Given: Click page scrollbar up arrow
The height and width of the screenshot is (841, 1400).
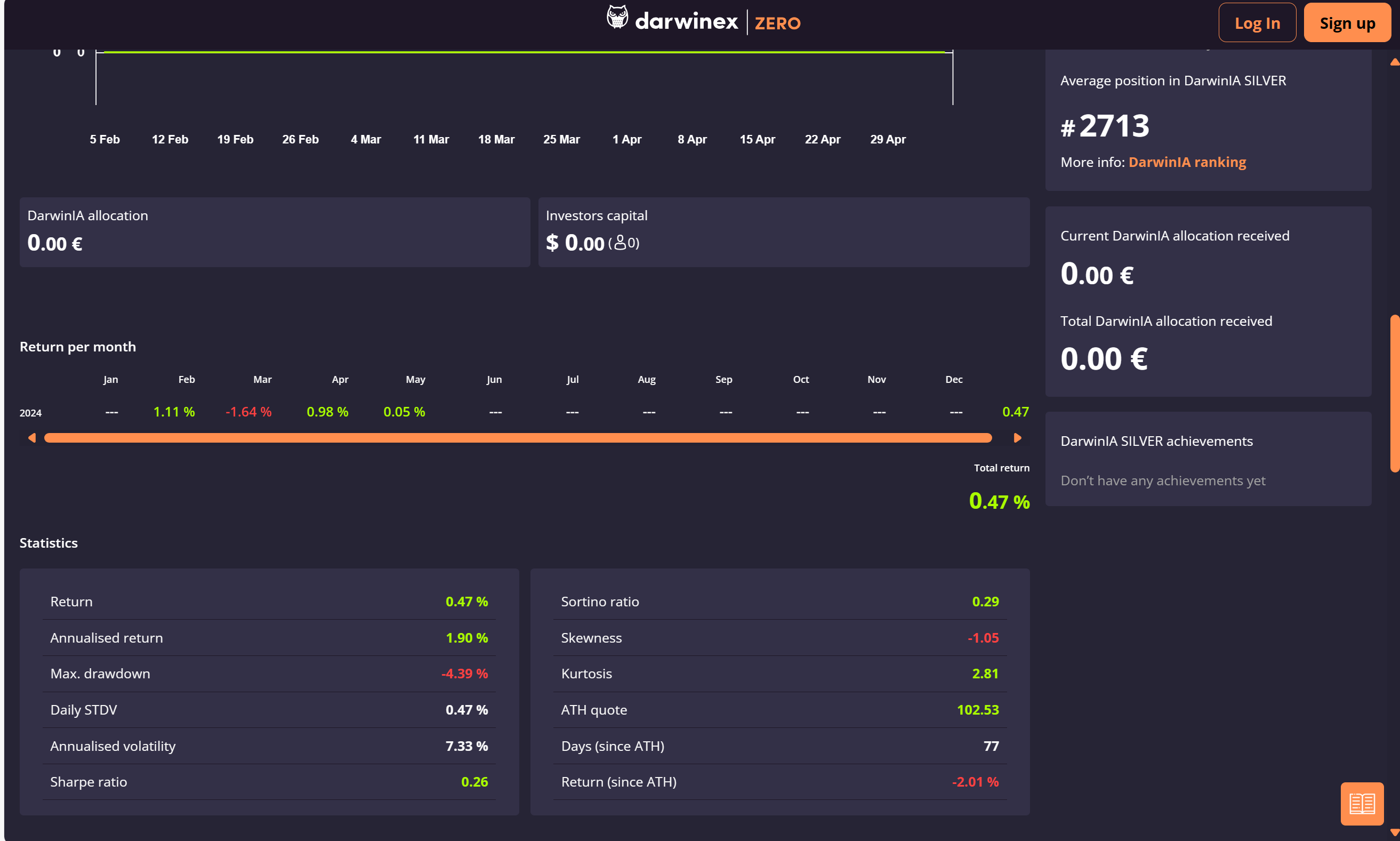Looking at the screenshot, I should (x=1394, y=62).
